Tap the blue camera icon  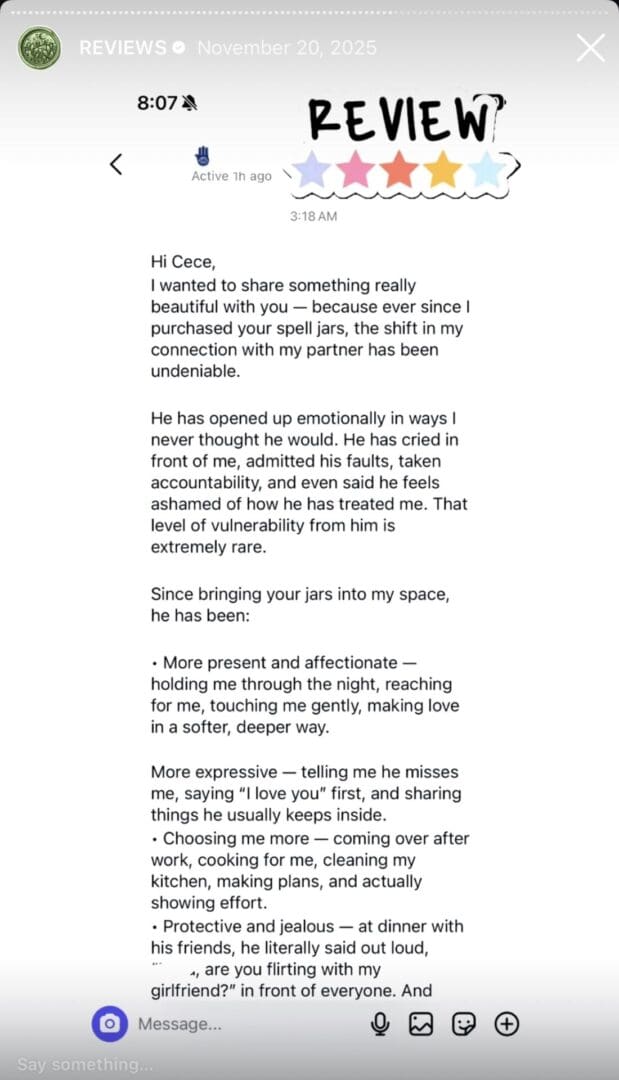(110, 1023)
